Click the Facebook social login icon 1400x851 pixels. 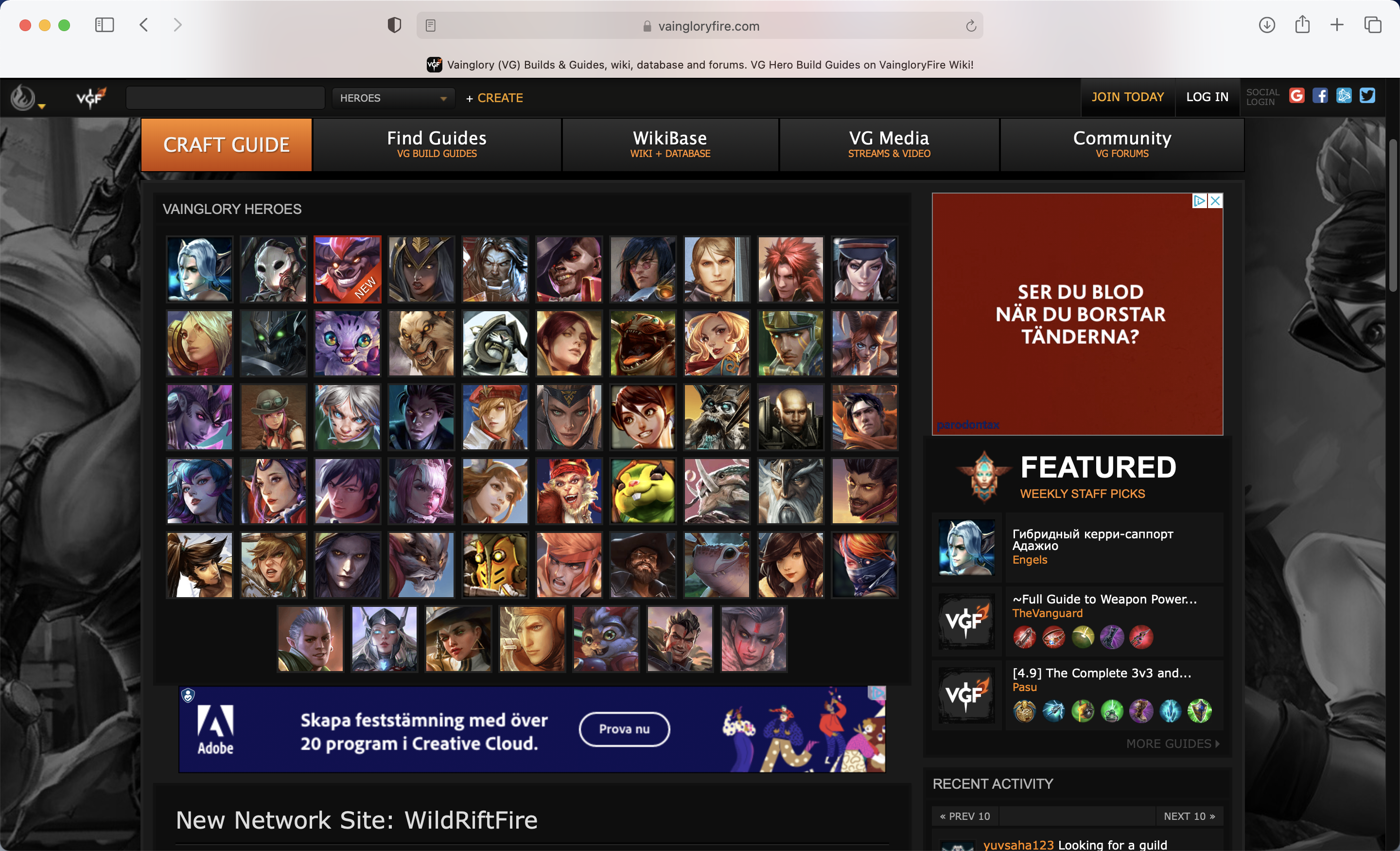click(x=1322, y=97)
